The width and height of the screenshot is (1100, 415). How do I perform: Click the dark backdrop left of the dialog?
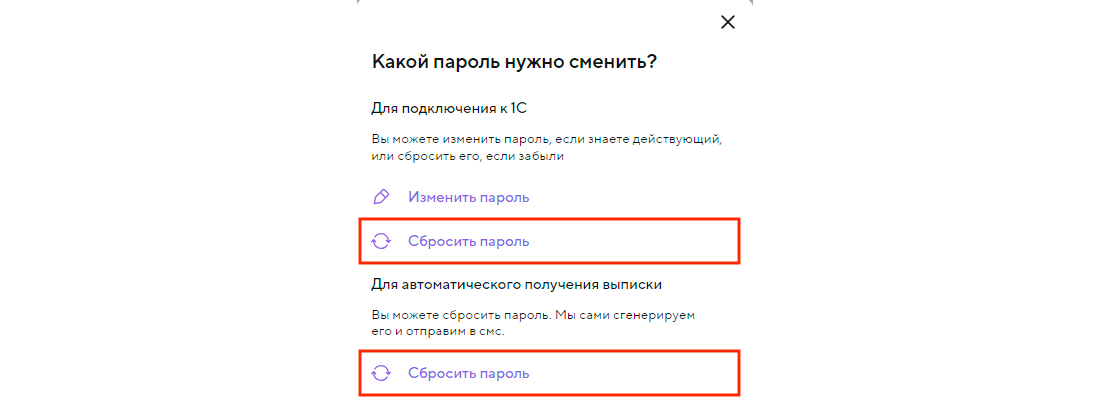point(170,200)
